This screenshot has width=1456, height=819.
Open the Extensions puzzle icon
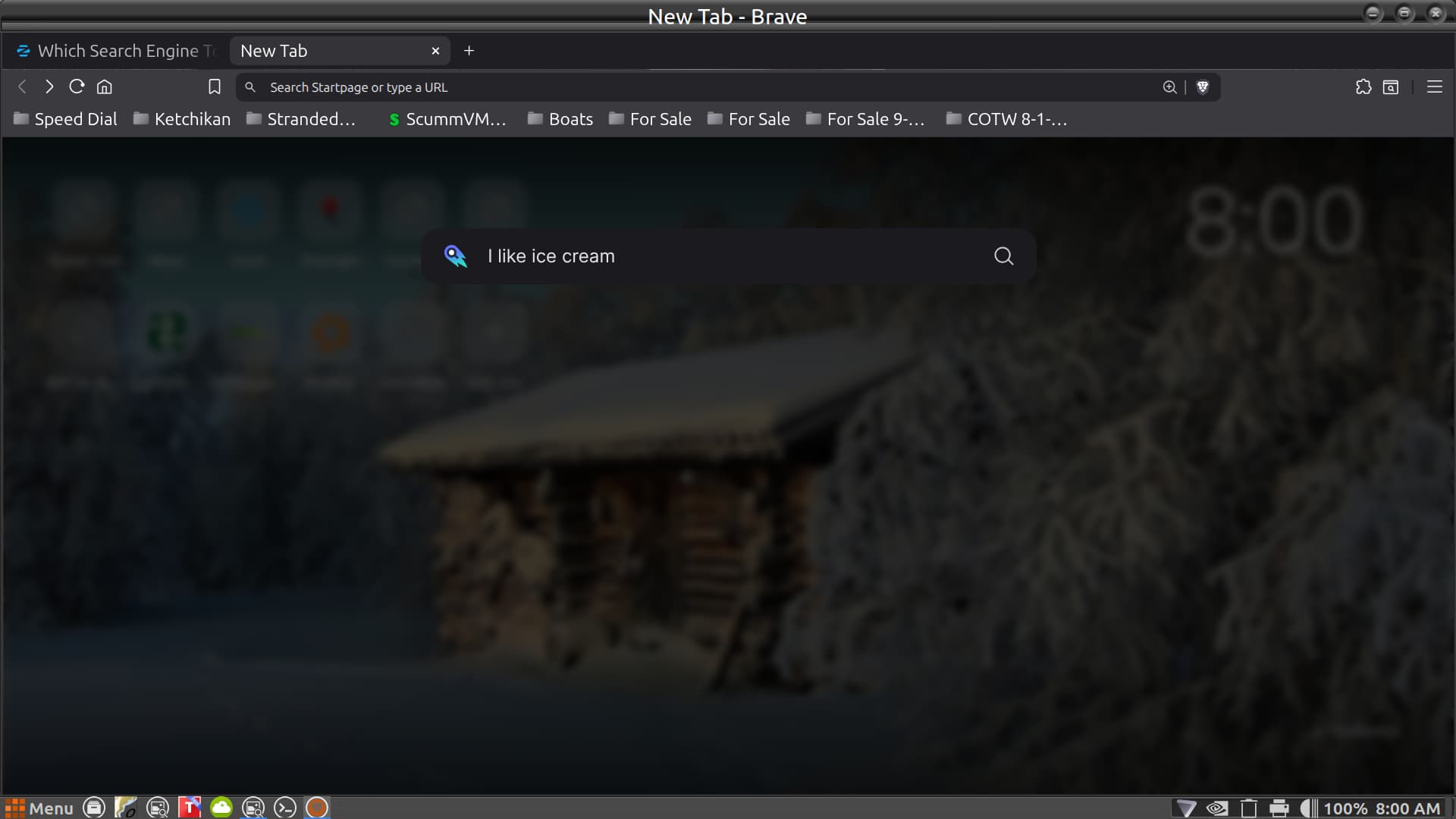pos(1363,87)
